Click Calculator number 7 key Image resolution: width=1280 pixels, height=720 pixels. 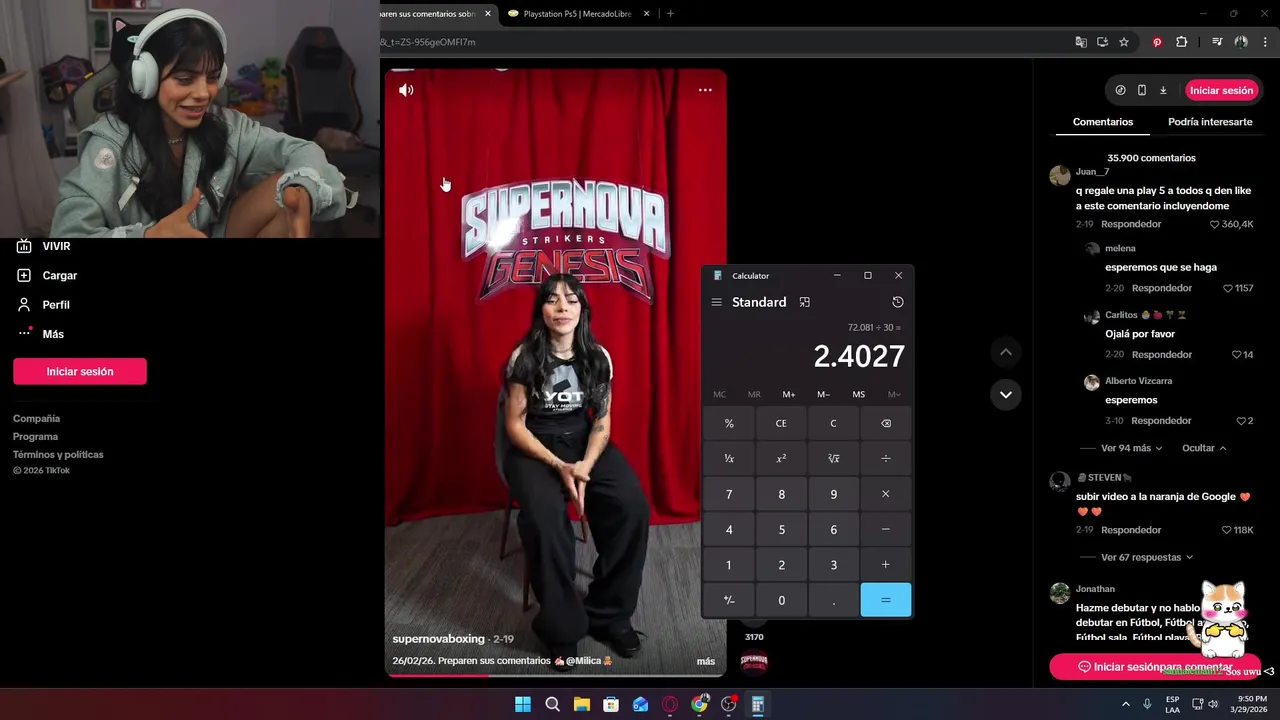pyautogui.click(x=729, y=494)
